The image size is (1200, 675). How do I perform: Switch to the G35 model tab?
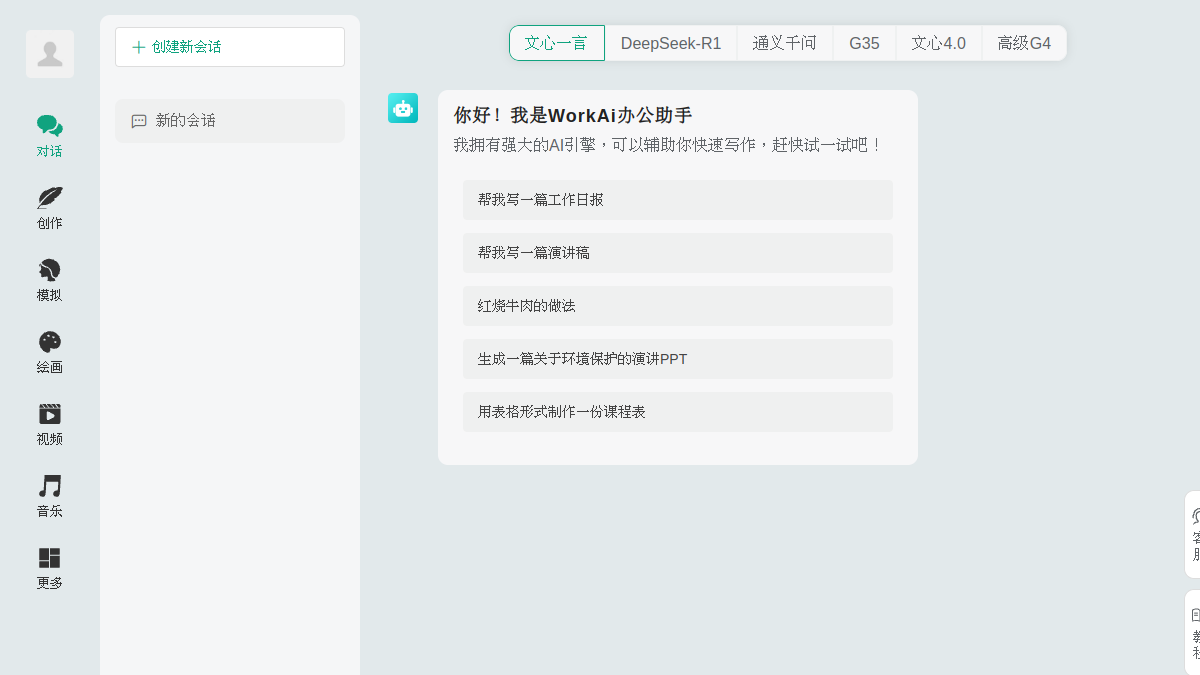(864, 43)
